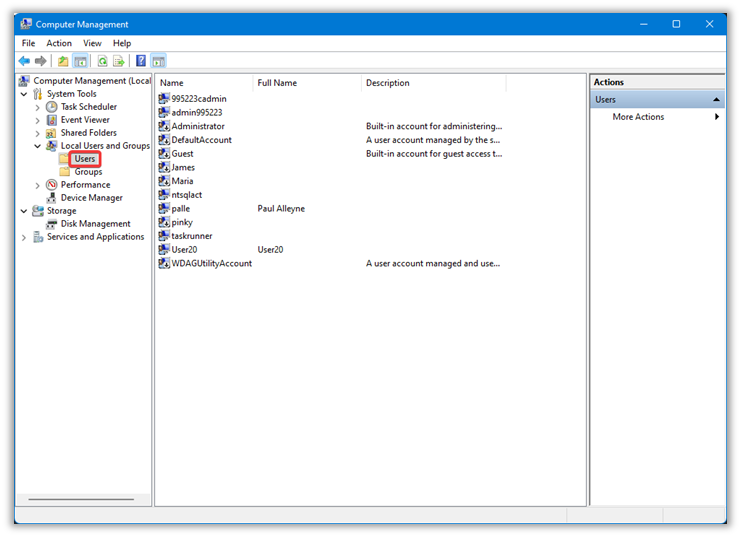Sort list by Name column header

(204, 83)
